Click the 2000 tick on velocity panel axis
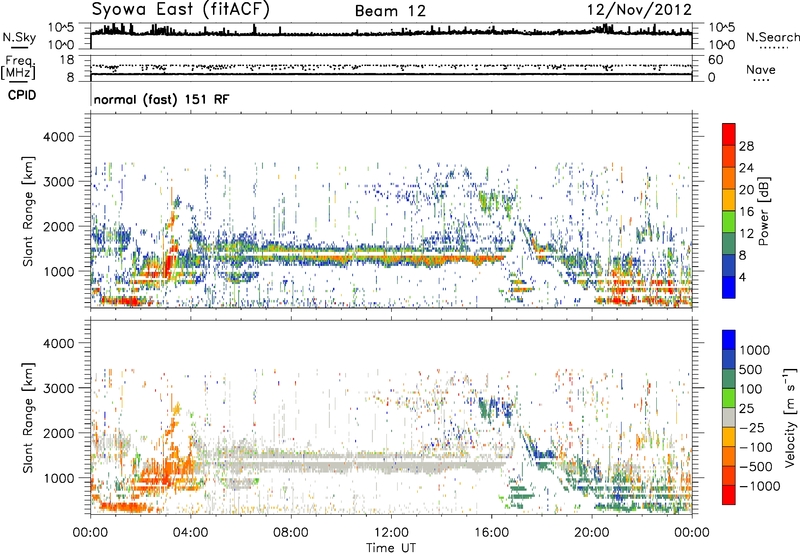800x554 pixels. pyautogui.click(x=59, y=433)
